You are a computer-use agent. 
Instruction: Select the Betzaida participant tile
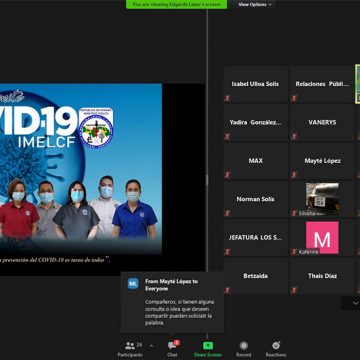click(x=256, y=276)
